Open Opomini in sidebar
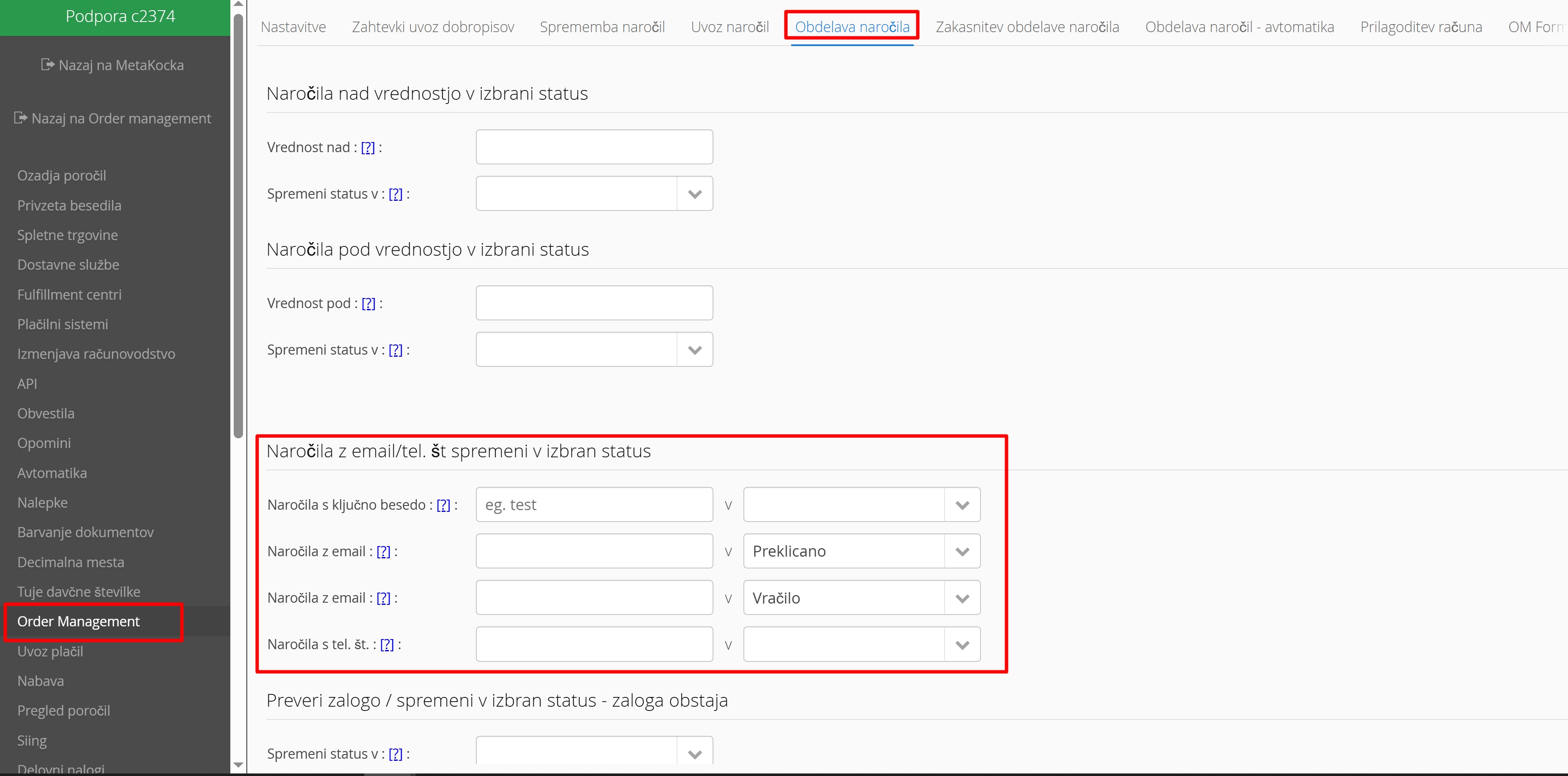 (44, 443)
